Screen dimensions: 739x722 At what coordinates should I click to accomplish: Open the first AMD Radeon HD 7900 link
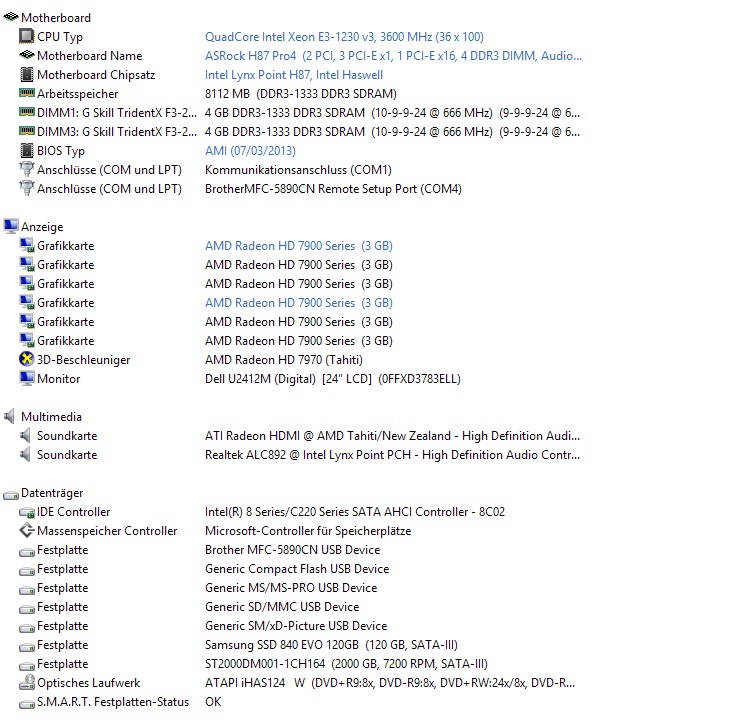[299, 246]
